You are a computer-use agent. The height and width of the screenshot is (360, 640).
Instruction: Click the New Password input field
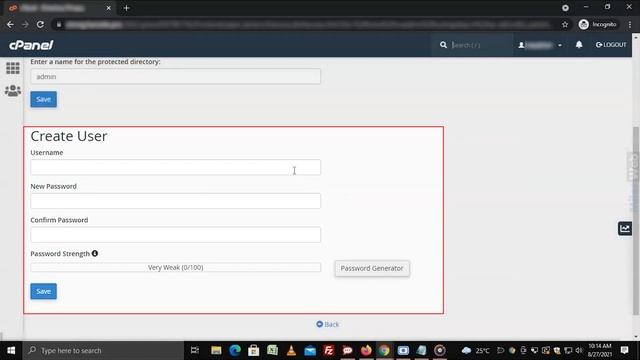[176, 201]
